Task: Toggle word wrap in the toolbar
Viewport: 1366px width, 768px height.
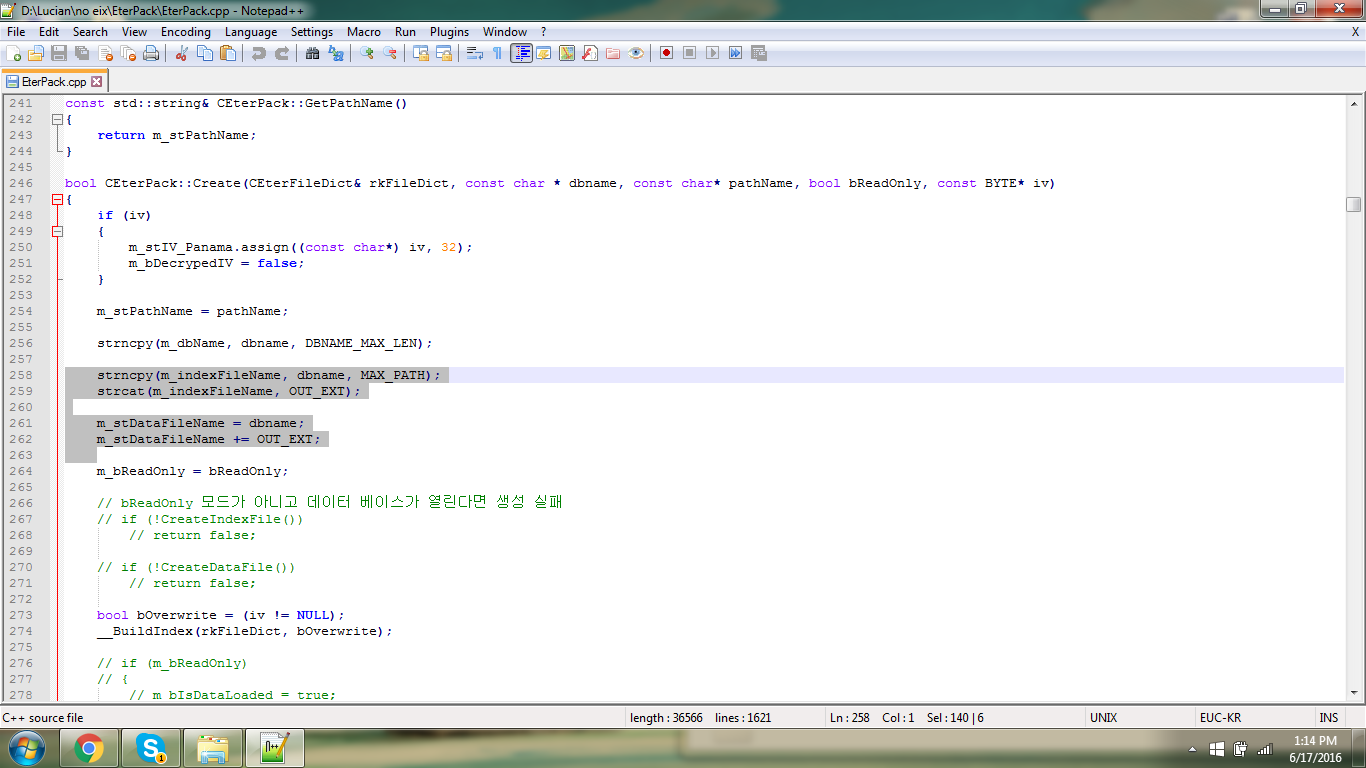Action: pos(475,53)
